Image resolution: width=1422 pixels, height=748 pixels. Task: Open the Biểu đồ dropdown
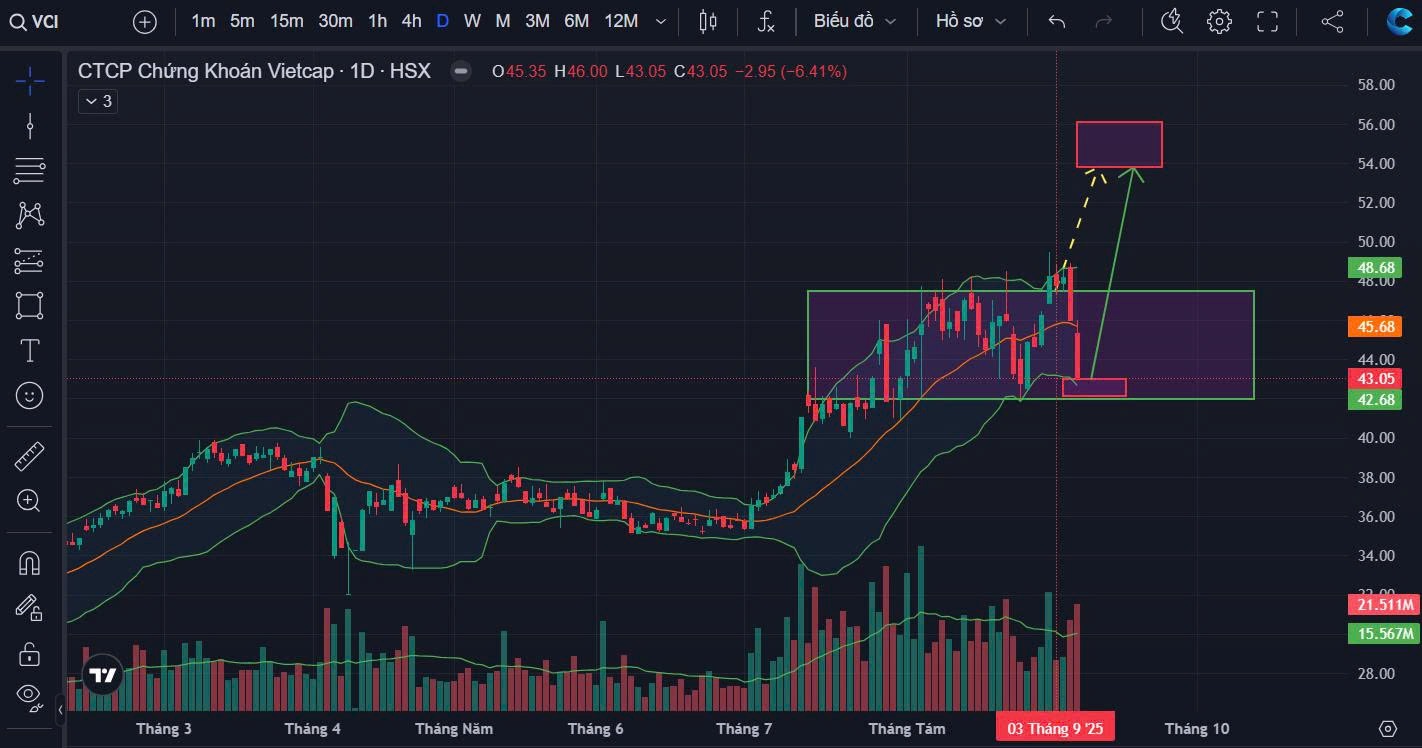(855, 21)
